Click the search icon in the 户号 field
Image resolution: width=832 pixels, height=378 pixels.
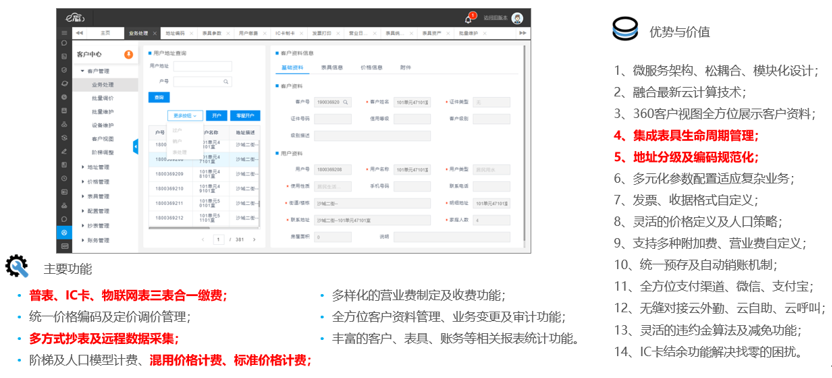click(x=226, y=81)
